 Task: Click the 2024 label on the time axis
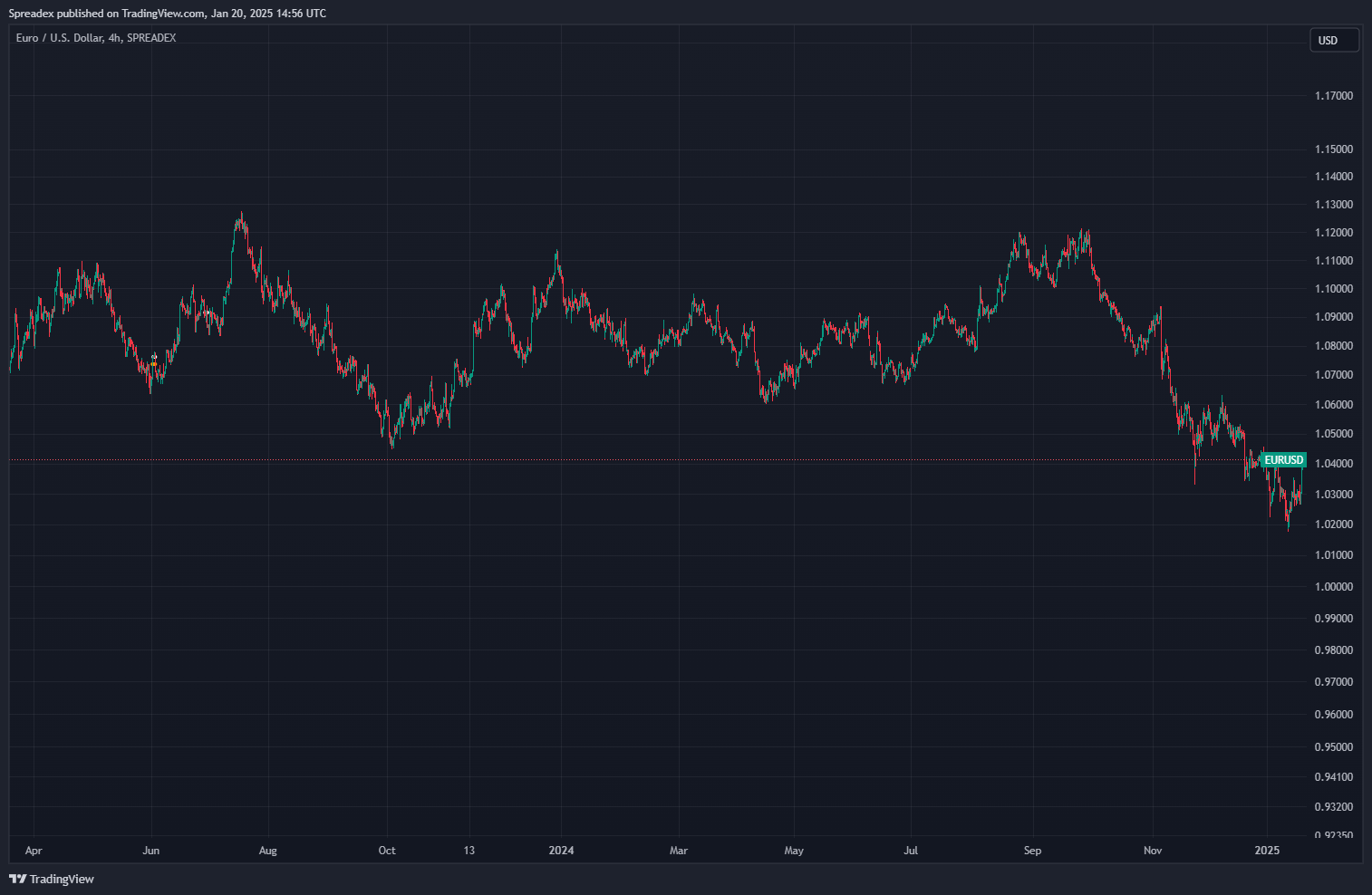coord(562,851)
